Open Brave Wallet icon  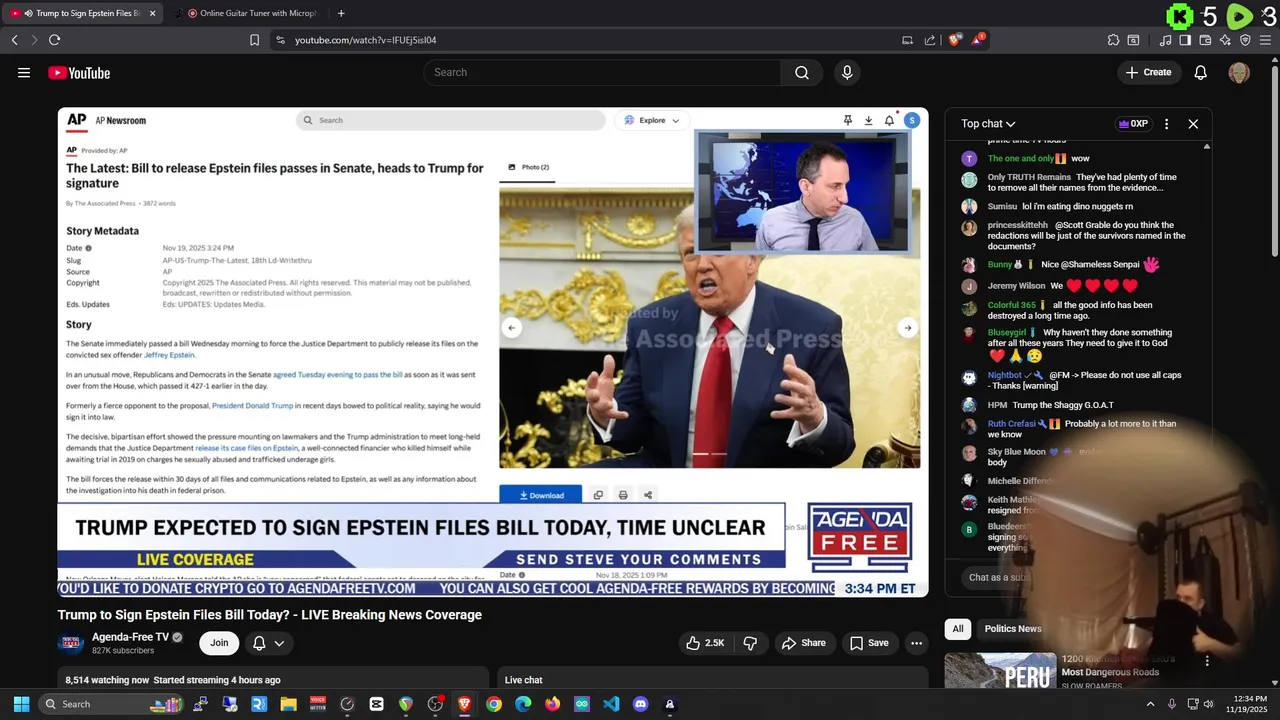(x=1205, y=40)
